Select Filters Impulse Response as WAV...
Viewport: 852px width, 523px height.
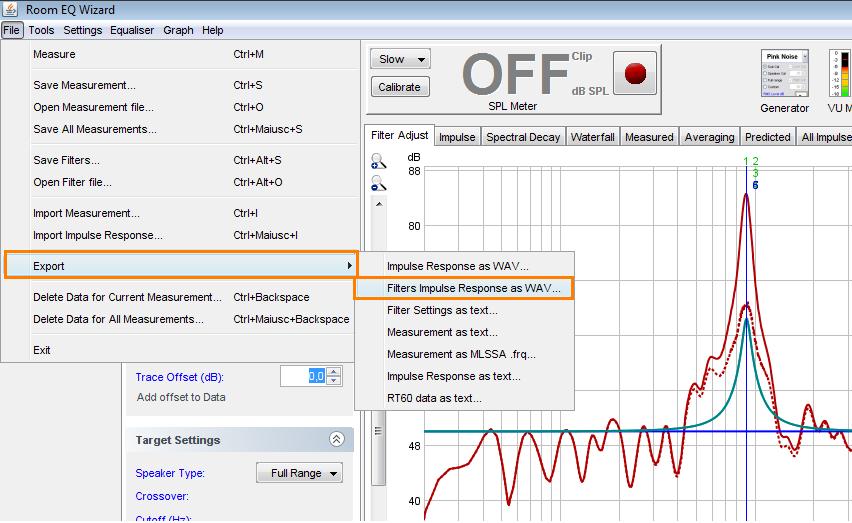coord(465,288)
